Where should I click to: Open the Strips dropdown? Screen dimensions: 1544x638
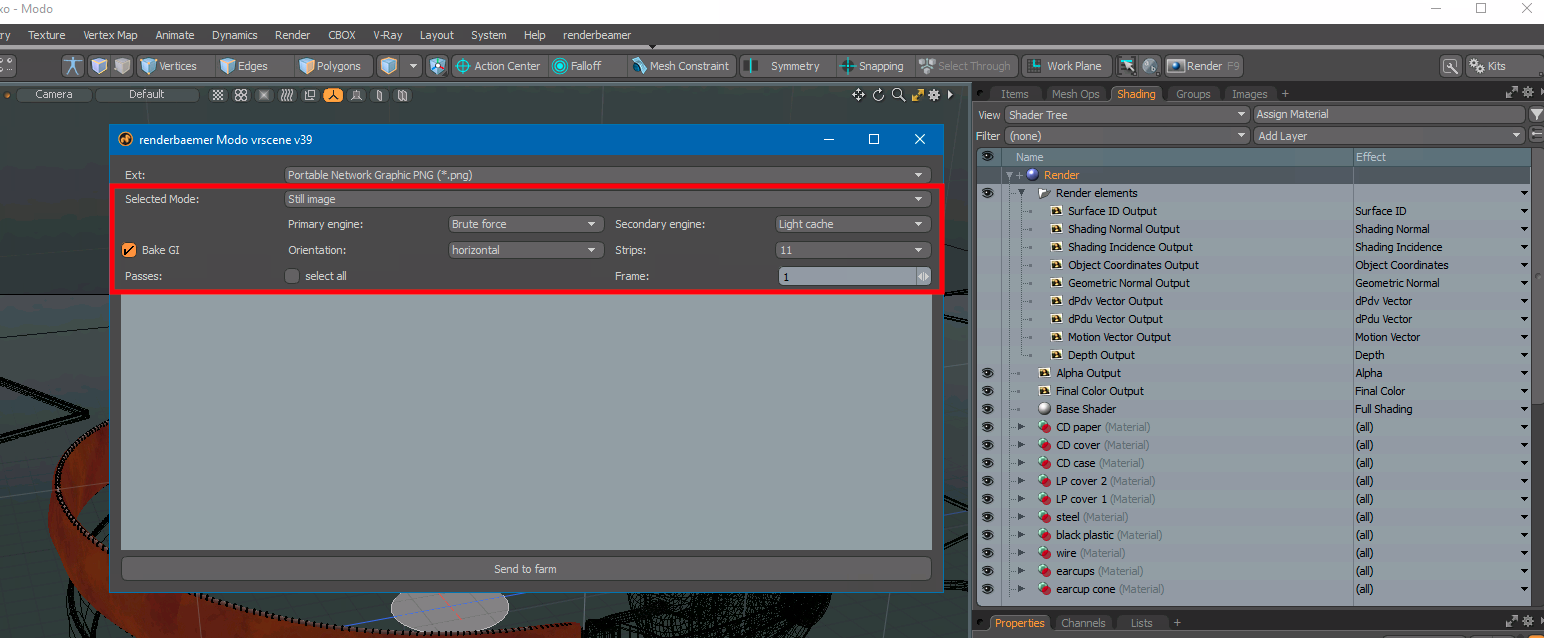click(853, 250)
